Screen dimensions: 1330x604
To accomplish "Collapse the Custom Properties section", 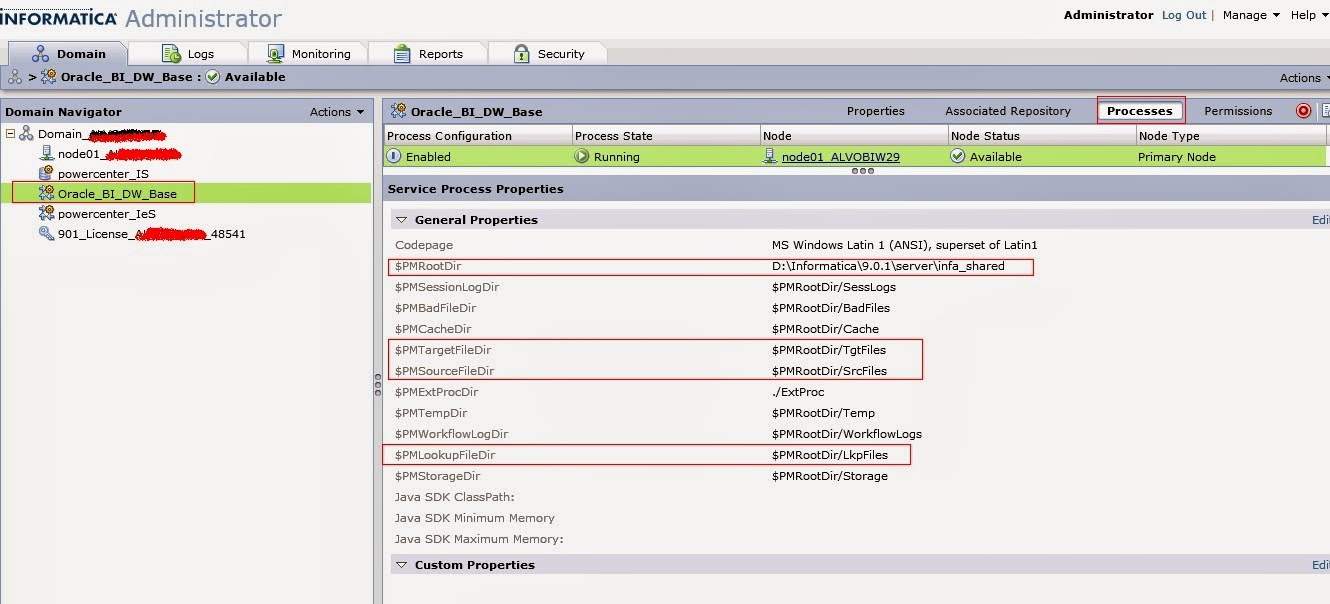I will click(x=401, y=565).
